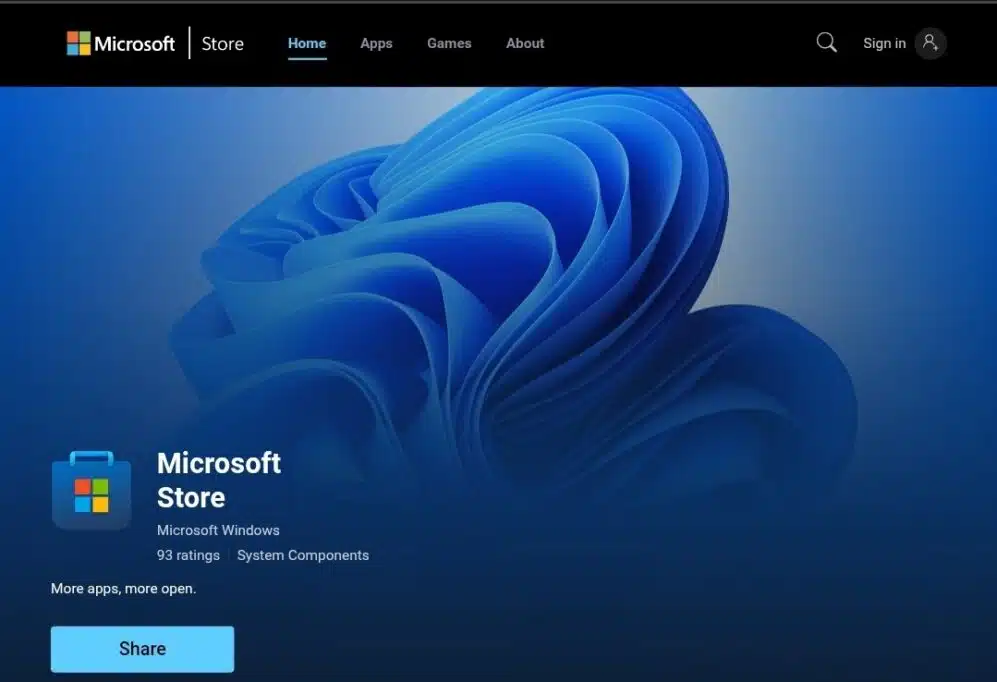The image size is (997, 682).
Task: View the 93 ratings
Action: (x=187, y=555)
